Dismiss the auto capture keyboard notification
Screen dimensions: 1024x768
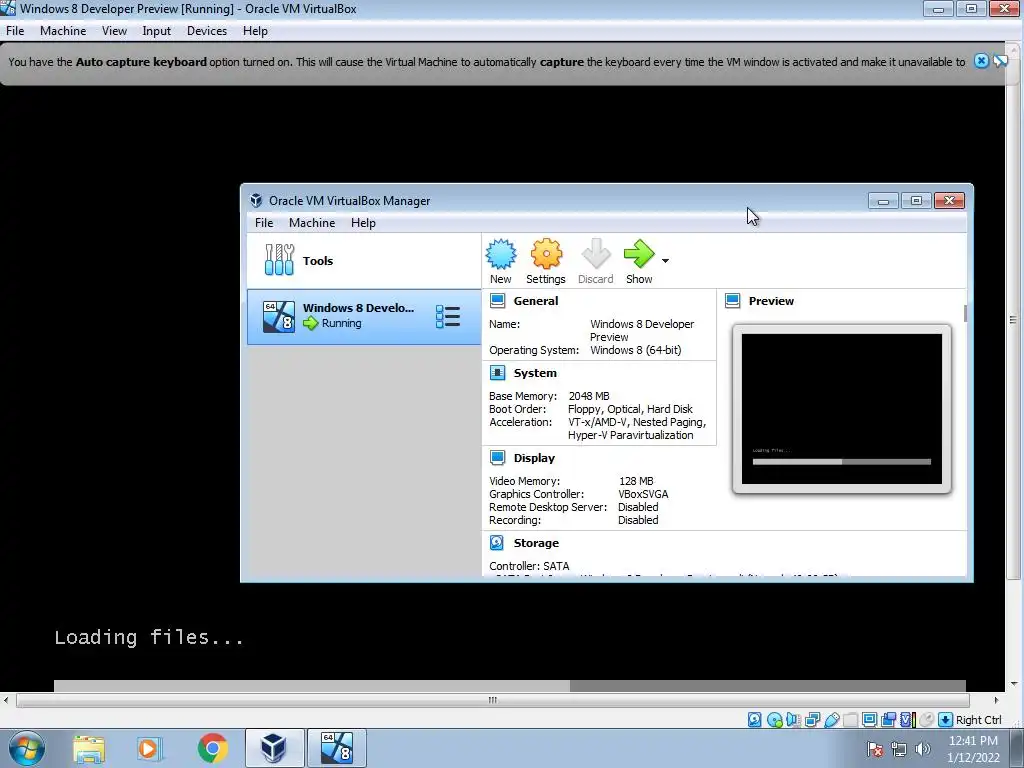coord(981,61)
